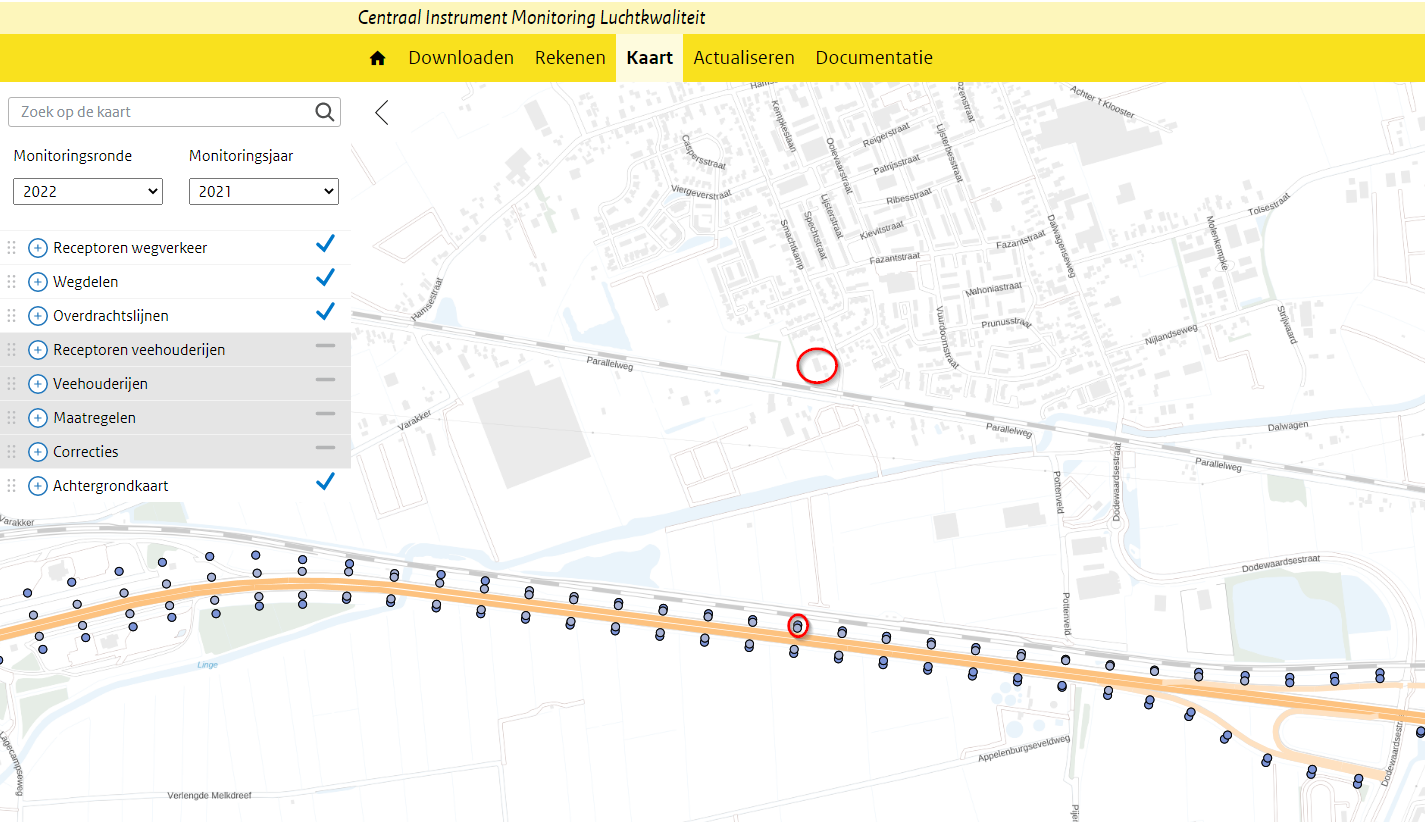
Task: Click the Zoek op de kaart field
Action: pyautogui.click(x=160, y=112)
